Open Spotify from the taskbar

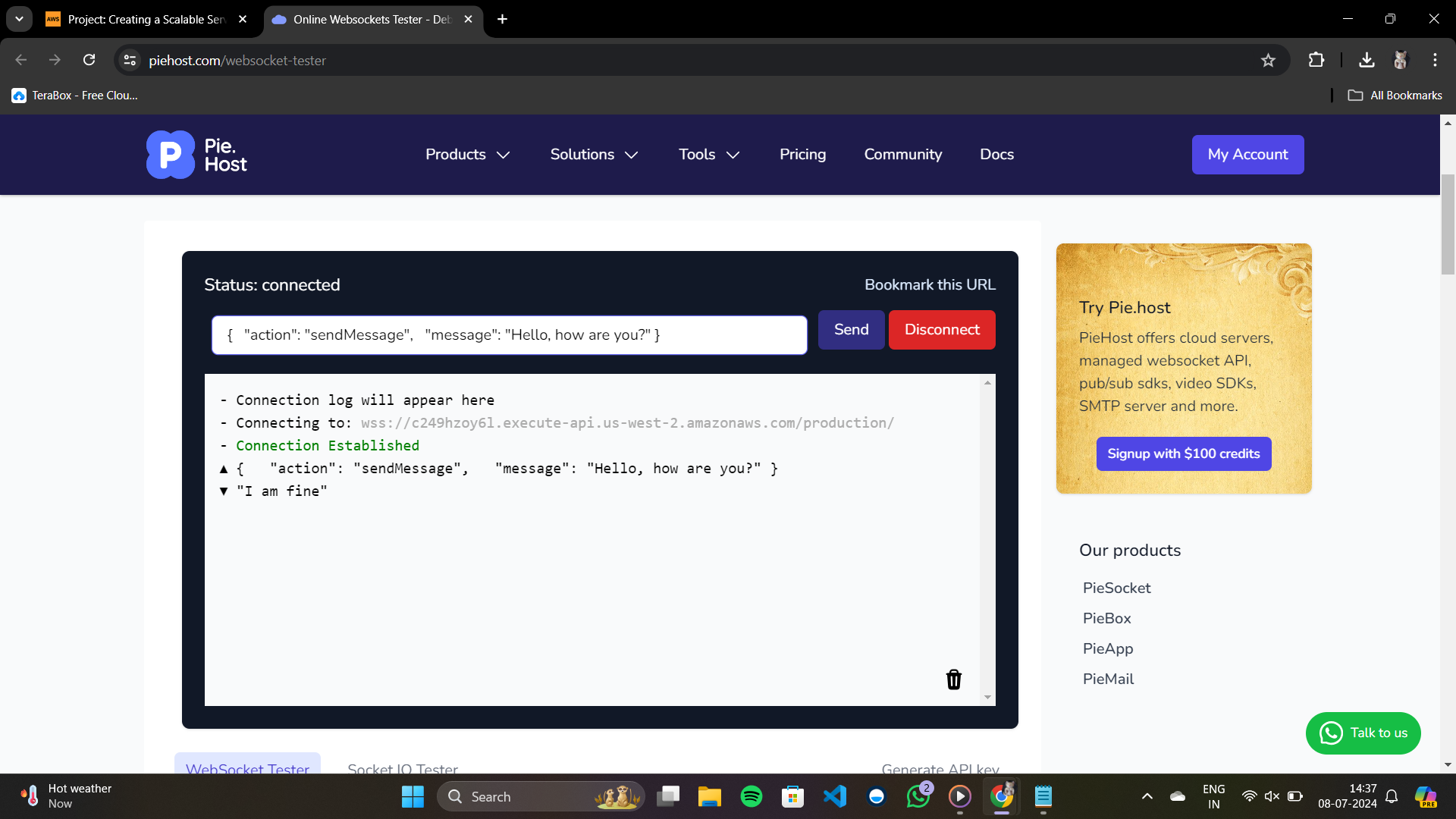click(x=751, y=796)
